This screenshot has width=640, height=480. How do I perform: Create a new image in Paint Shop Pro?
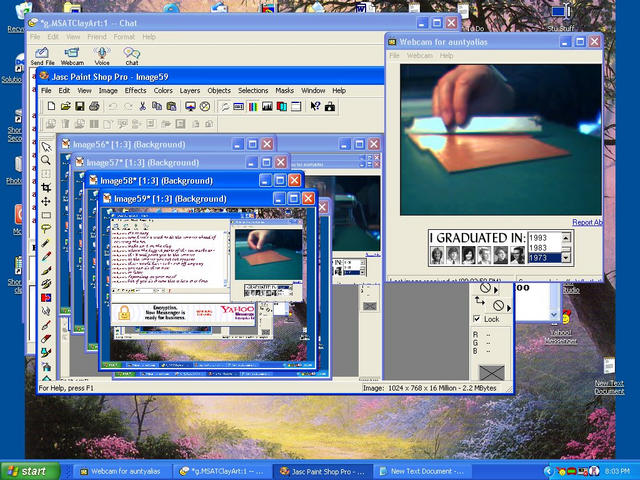[51, 107]
